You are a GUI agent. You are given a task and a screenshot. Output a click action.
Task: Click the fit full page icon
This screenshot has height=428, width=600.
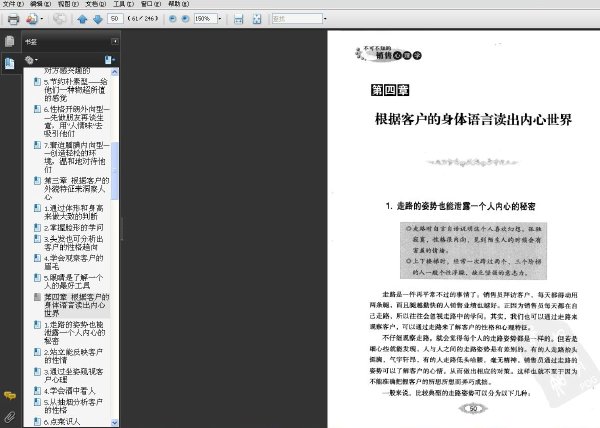(257, 19)
